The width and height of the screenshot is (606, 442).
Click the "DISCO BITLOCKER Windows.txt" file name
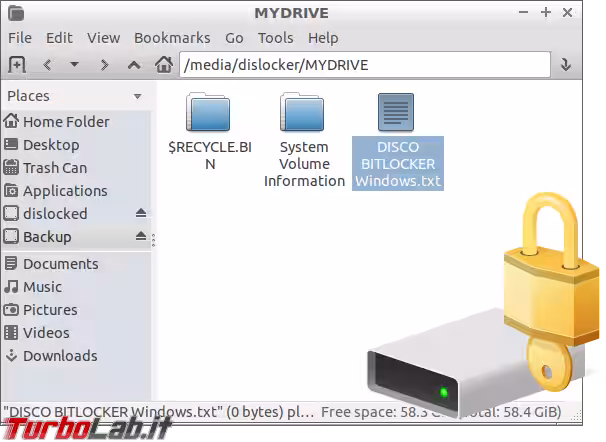pos(398,164)
